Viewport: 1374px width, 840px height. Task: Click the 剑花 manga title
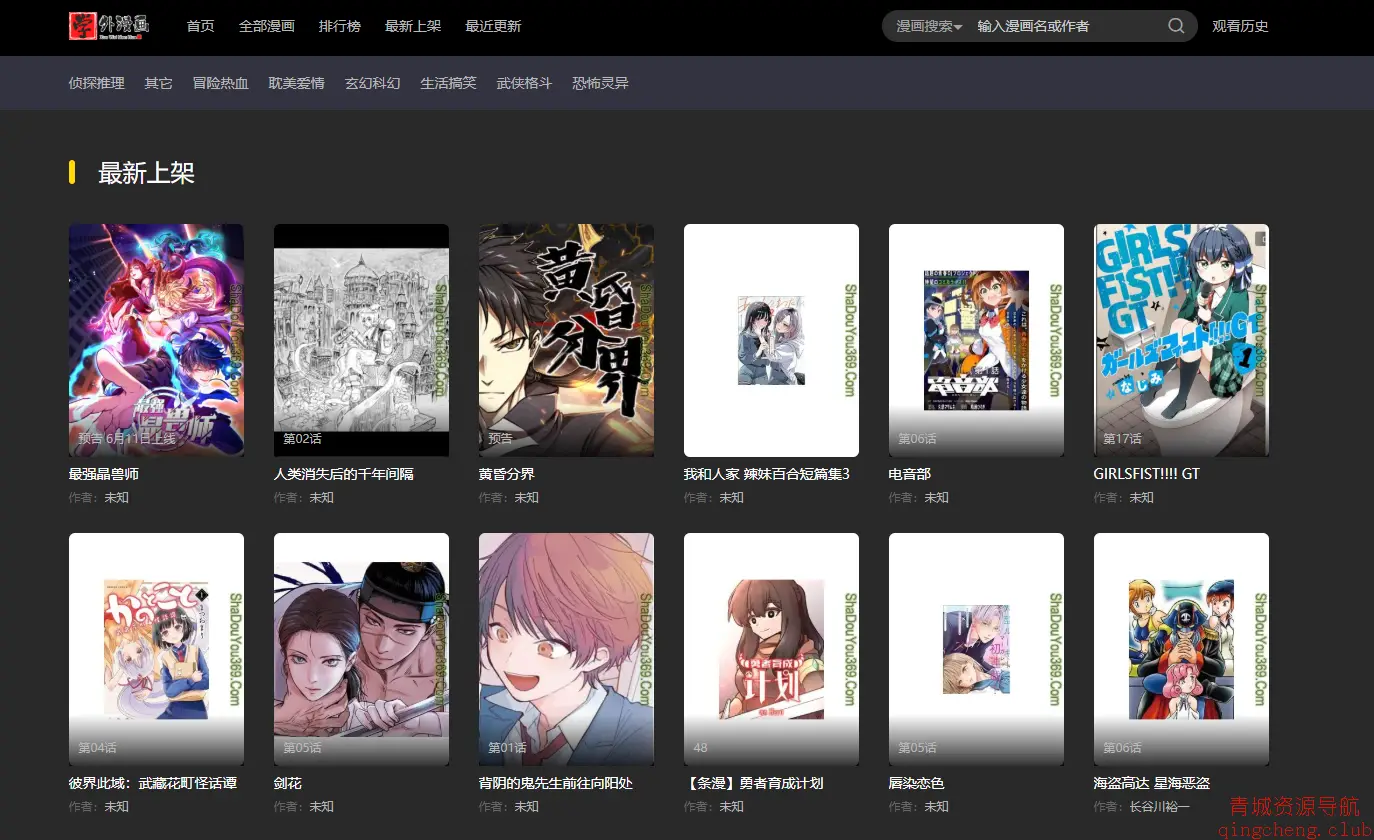pos(287,782)
